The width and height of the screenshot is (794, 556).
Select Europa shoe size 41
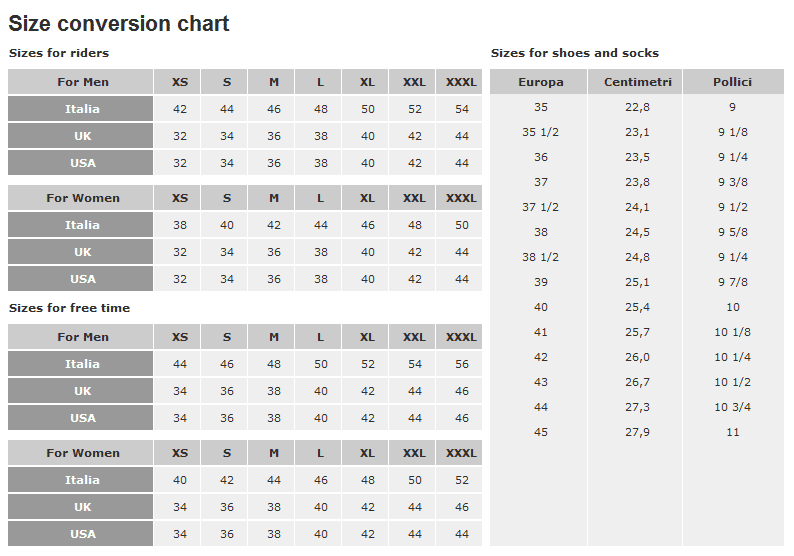click(x=540, y=332)
